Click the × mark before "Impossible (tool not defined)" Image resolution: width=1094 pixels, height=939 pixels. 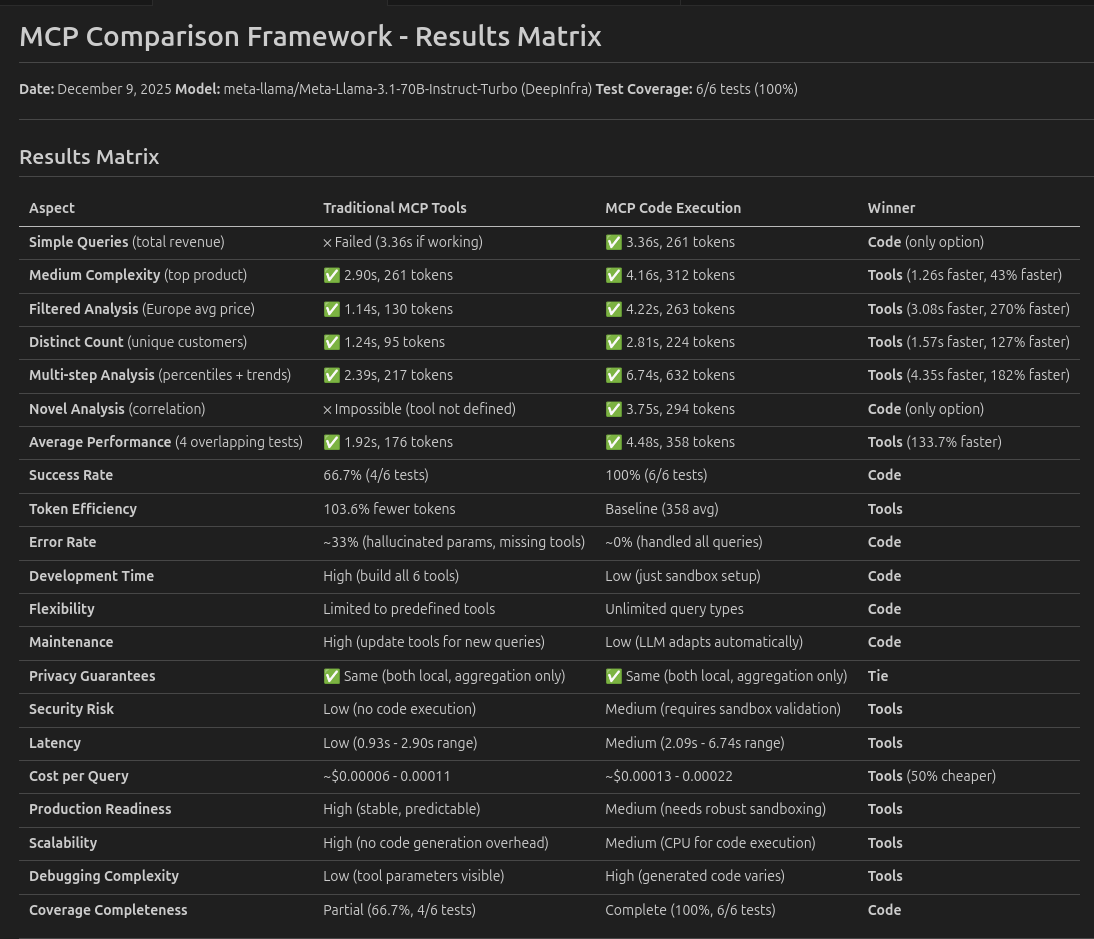click(x=327, y=409)
